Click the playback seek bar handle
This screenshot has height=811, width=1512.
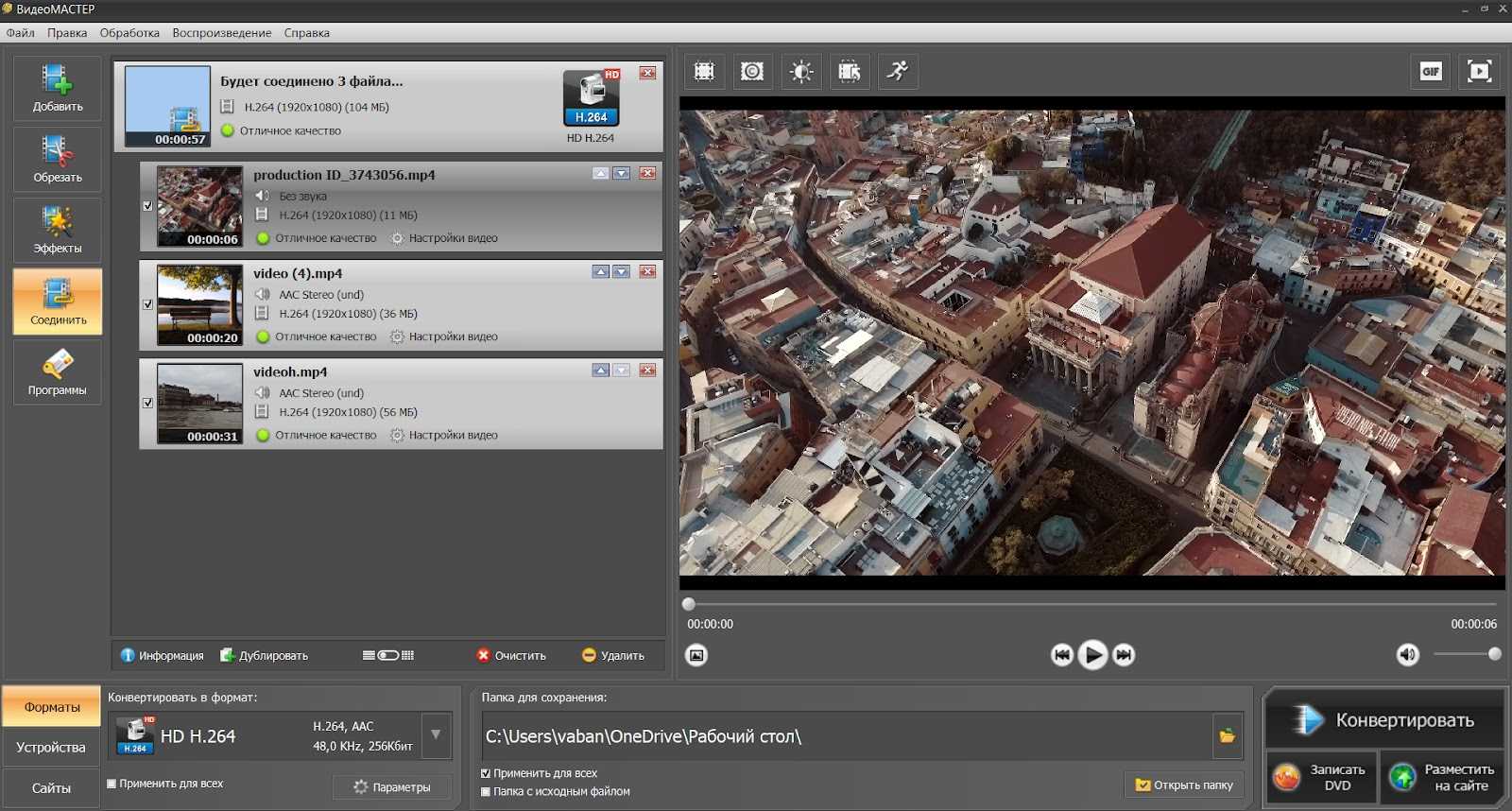[x=689, y=604]
